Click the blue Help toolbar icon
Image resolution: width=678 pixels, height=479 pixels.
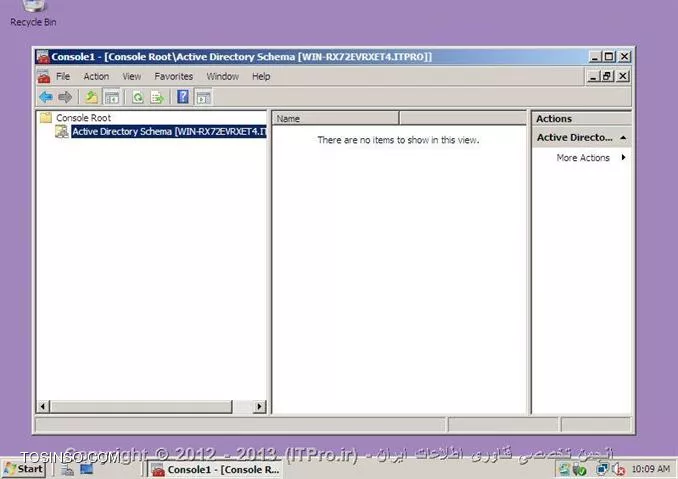coord(183,97)
